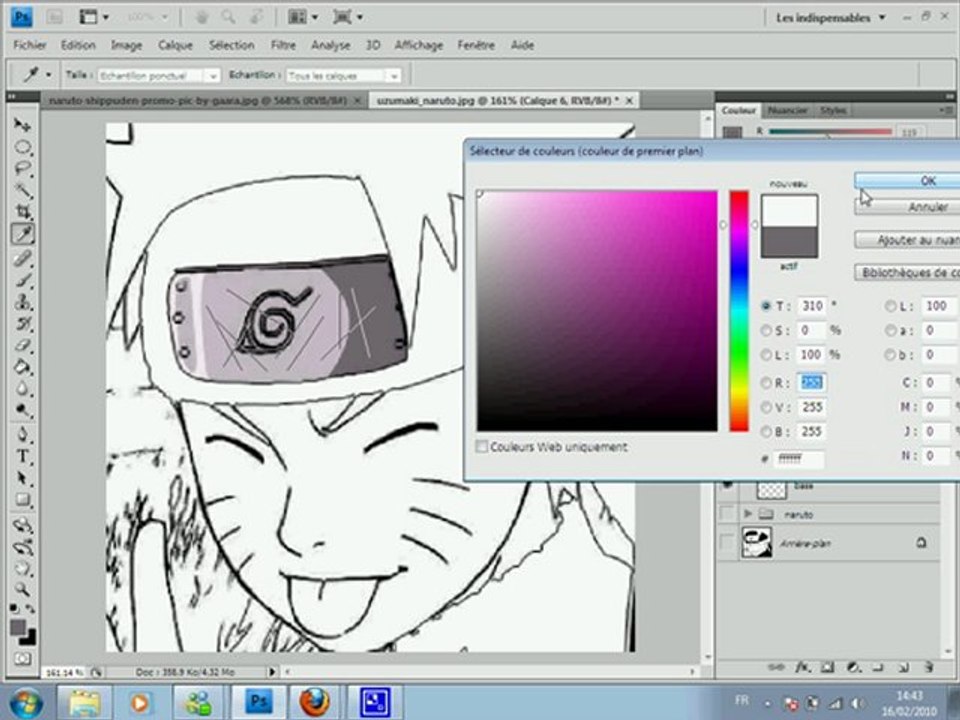
Task: Open the tool preset picker arrow
Action: click(48, 75)
